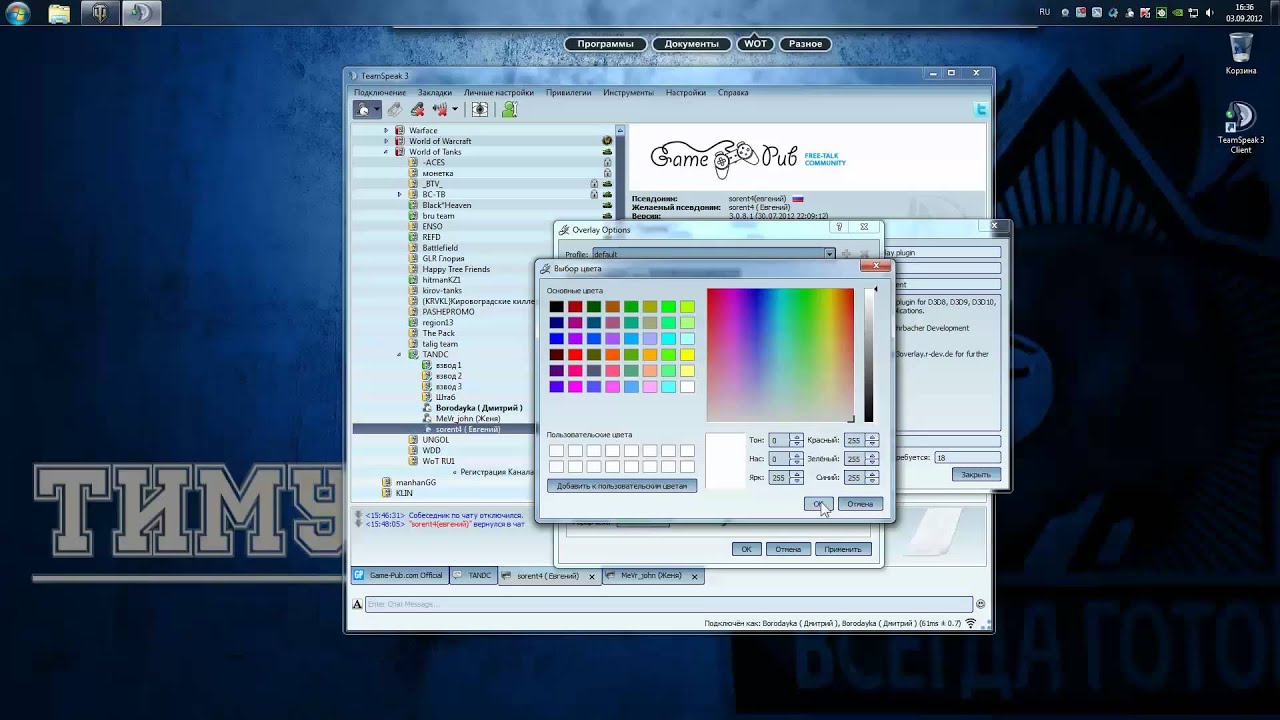Pick a color in the spectrum field

[780, 355]
